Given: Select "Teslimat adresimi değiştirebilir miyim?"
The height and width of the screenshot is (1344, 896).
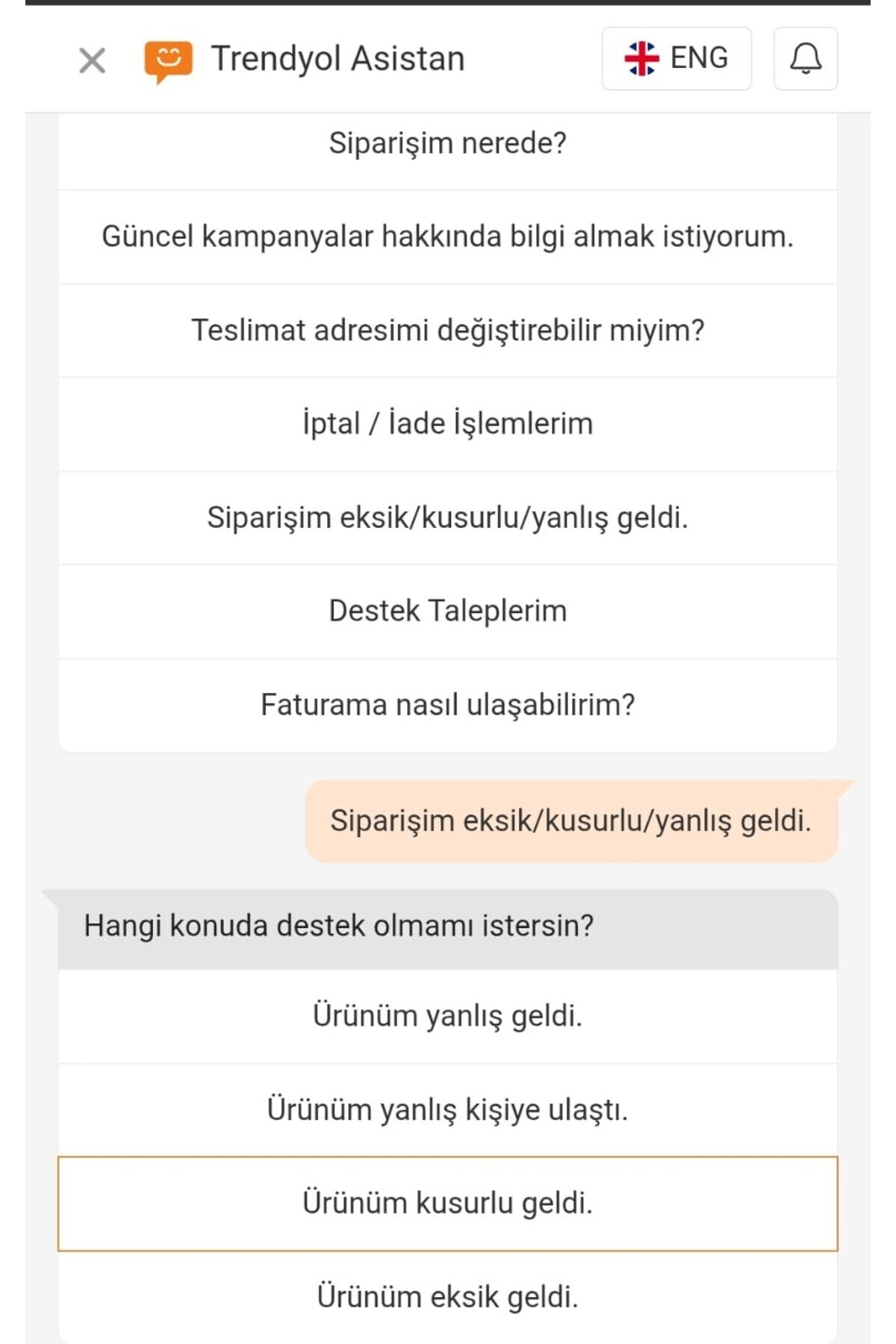Looking at the screenshot, I should (x=447, y=330).
